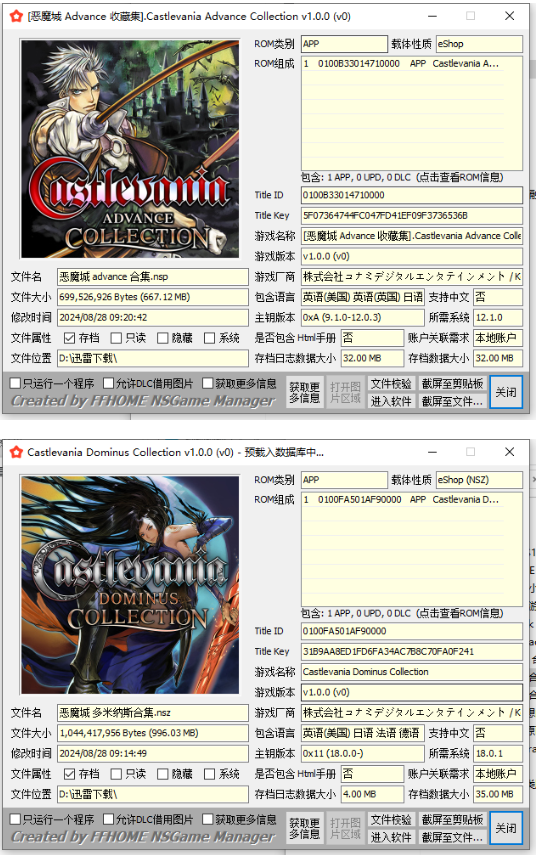Click the file name field 恶魔城 advance 合集.nsp
This screenshot has width=536, height=855.
click(153, 276)
